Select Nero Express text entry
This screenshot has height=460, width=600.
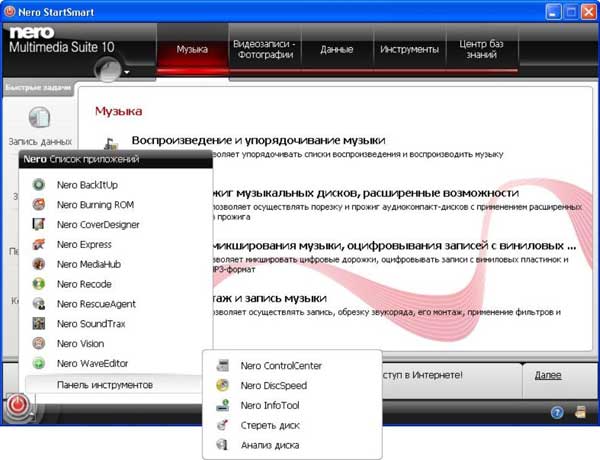(84, 244)
